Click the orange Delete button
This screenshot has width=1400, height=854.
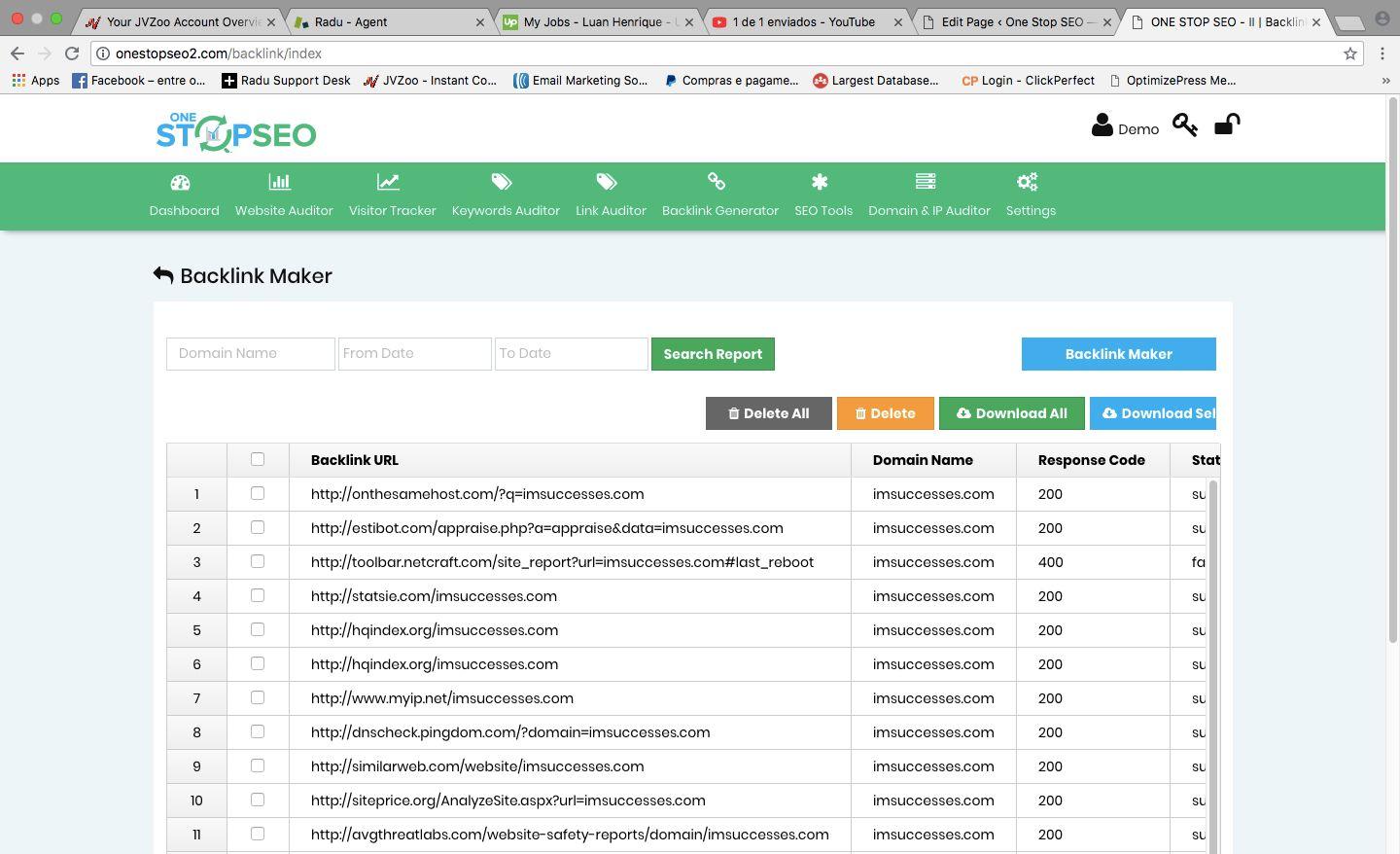(x=885, y=412)
